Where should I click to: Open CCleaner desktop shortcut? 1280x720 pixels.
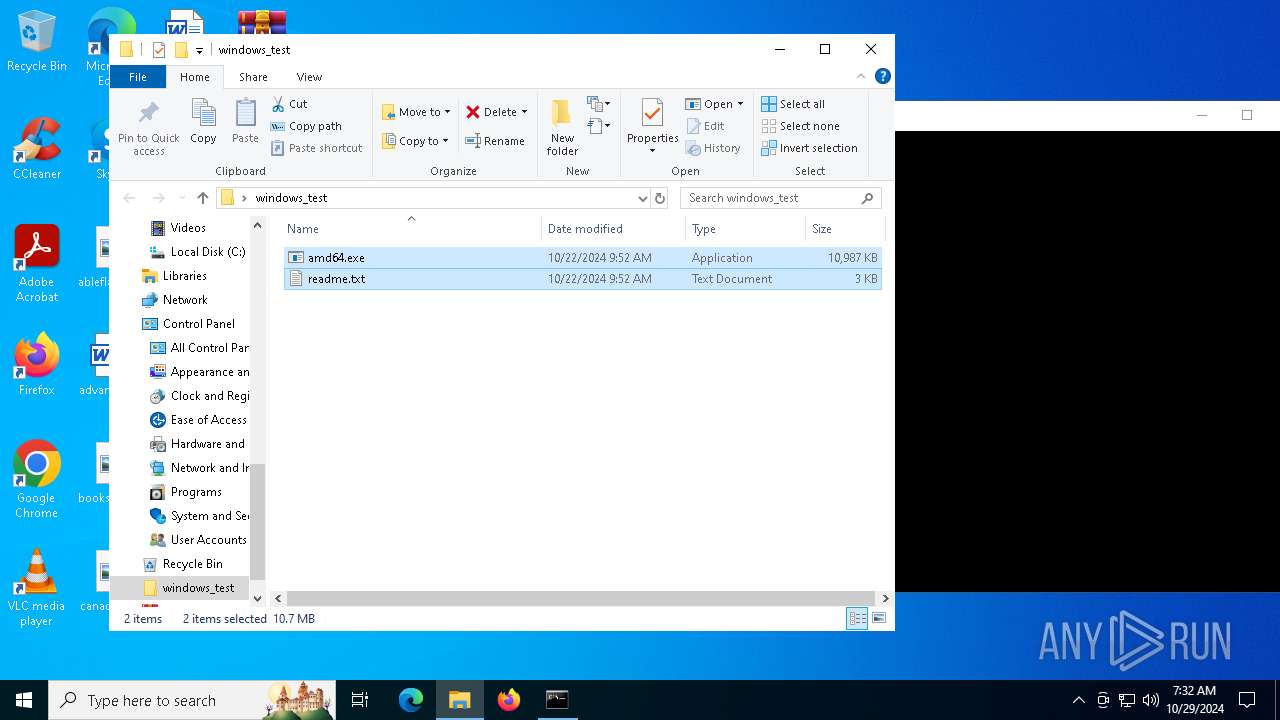tap(37, 148)
